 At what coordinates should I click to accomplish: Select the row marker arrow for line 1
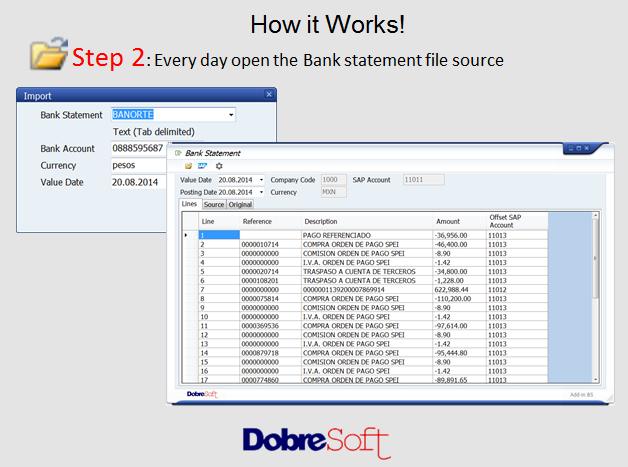tap(190, 235)
